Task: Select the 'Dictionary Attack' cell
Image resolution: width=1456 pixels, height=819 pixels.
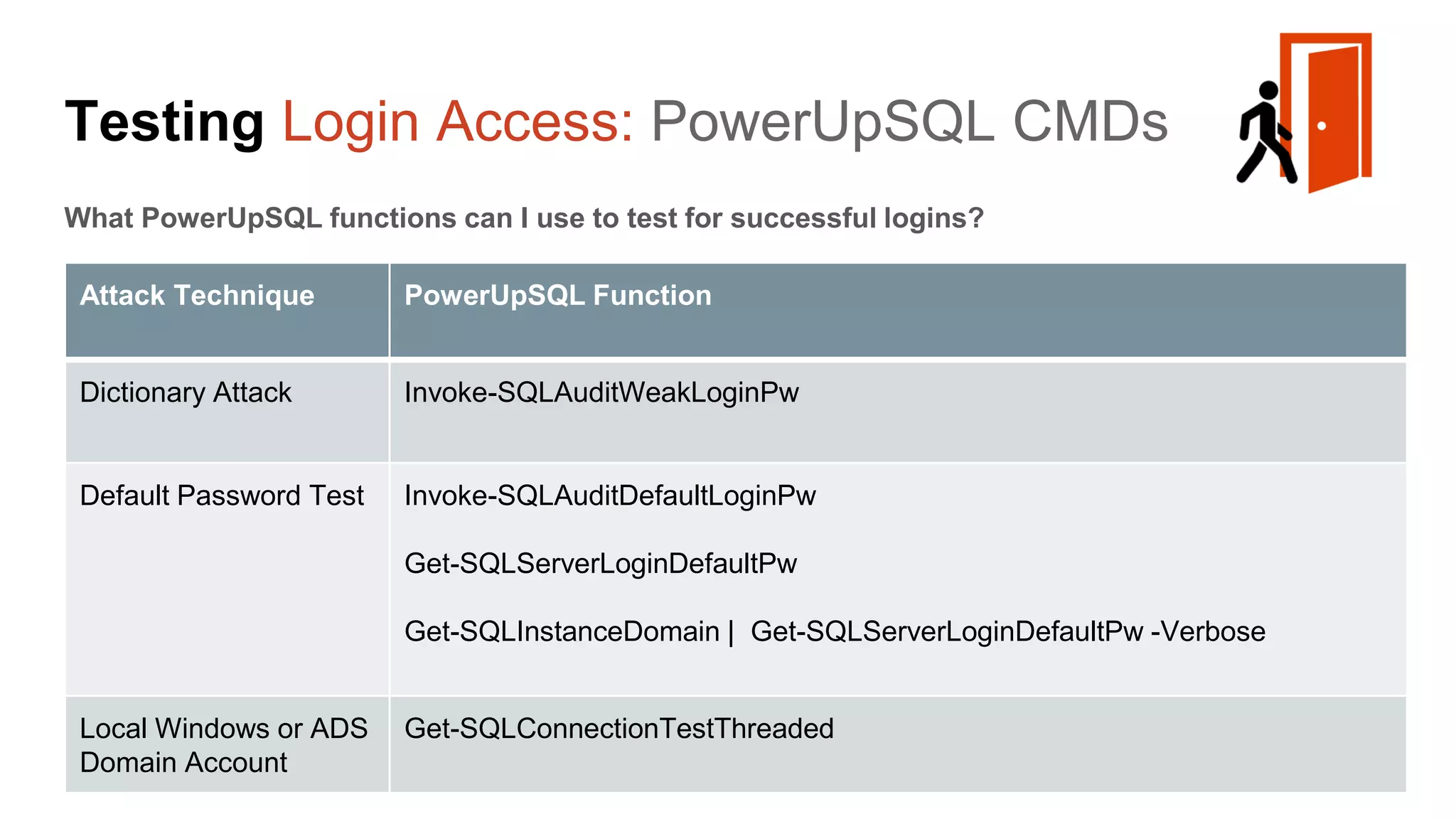Action: (x=186, y=392)
